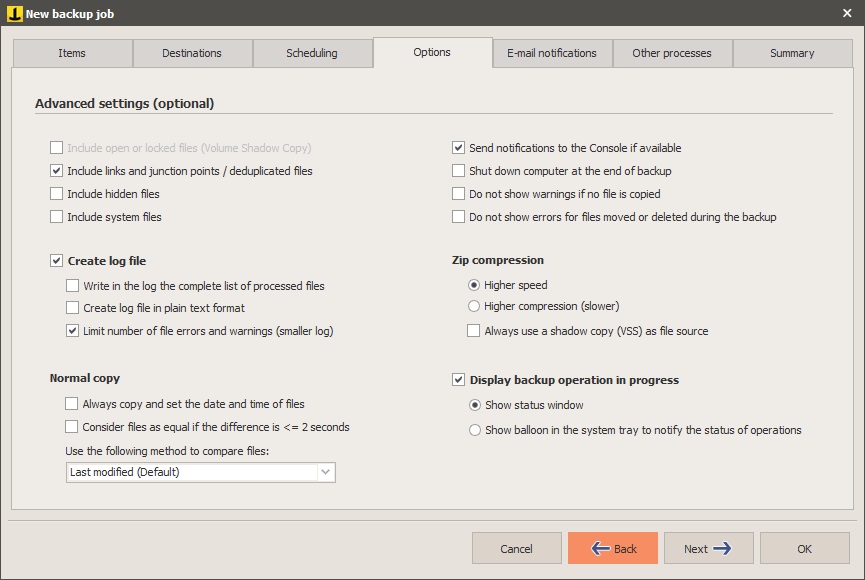Open the E-mail notifications tab

[x=551, y=53]
